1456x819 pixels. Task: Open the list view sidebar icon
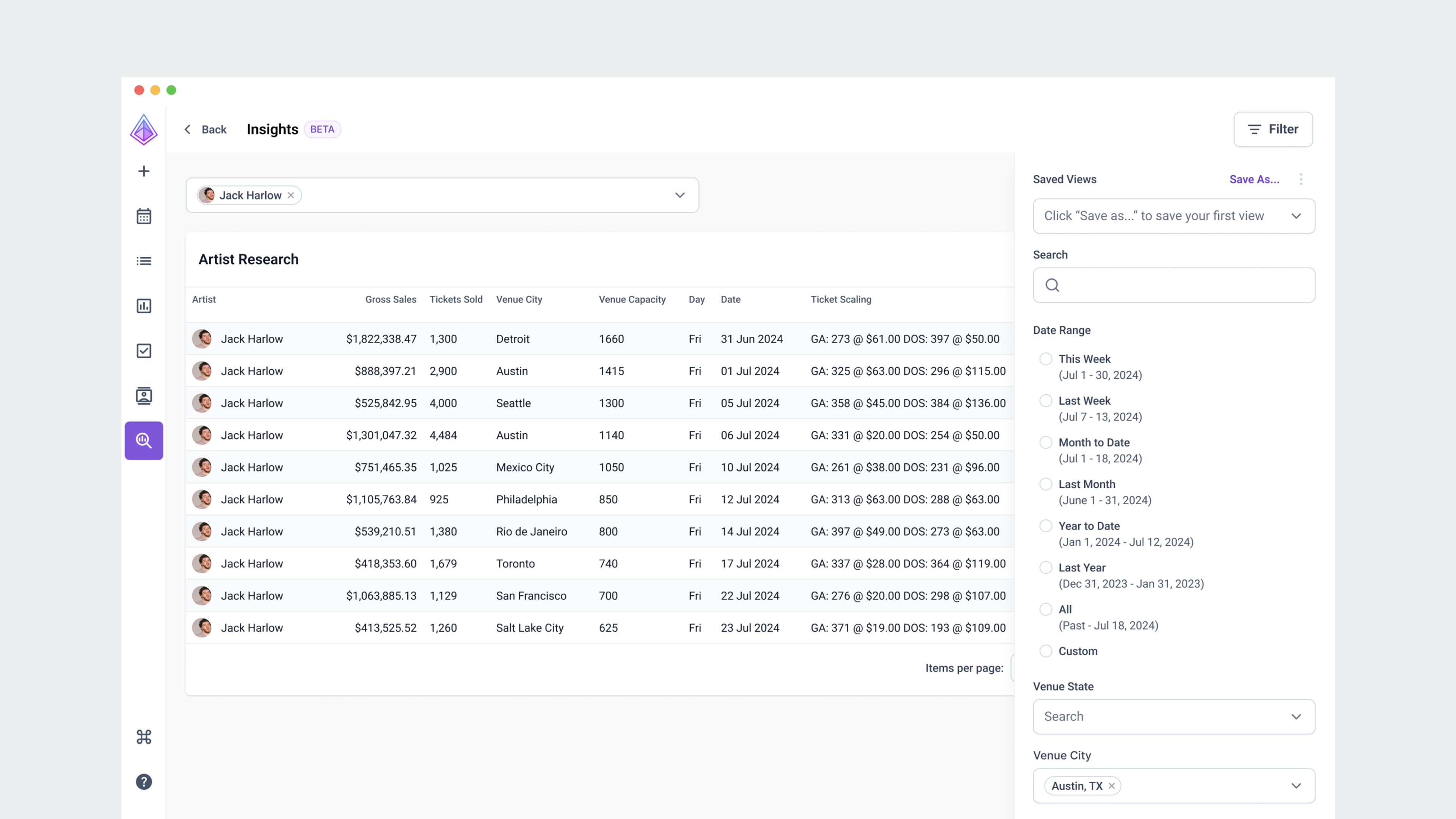(144, 261)
